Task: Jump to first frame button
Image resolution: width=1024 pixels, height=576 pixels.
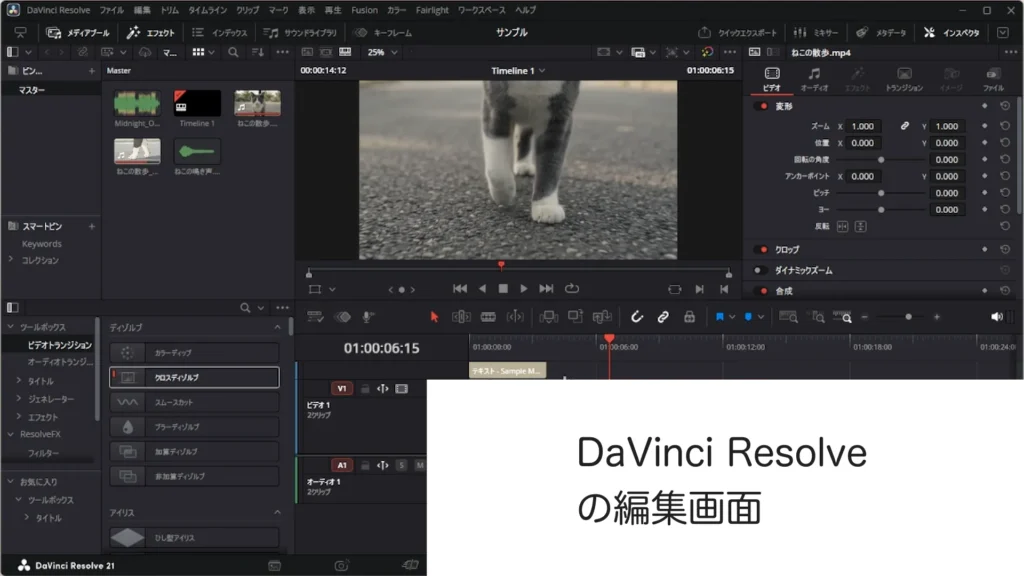Action: 460,289
